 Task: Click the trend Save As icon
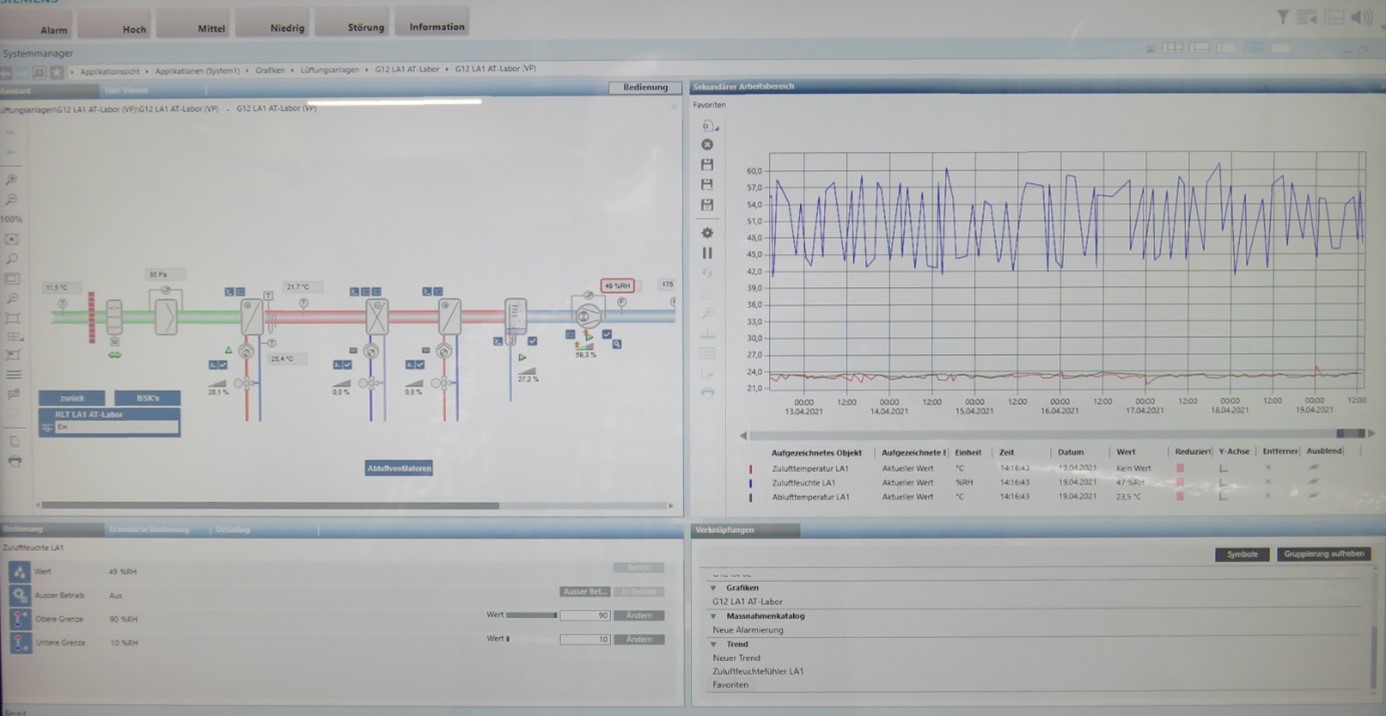tap(707, 184)
